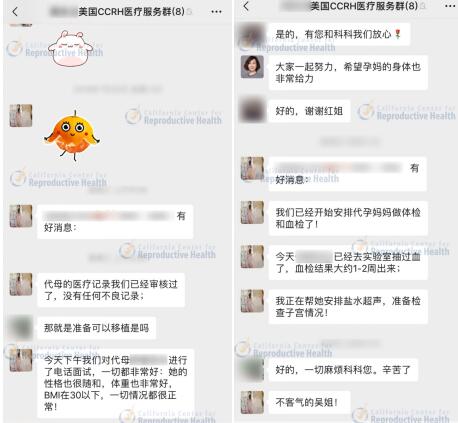Tap message 大家一起努力，希望孕妈的身体也非常给力
The height and width of the screenshot is (423, 458).
click(x=348, y=73)
